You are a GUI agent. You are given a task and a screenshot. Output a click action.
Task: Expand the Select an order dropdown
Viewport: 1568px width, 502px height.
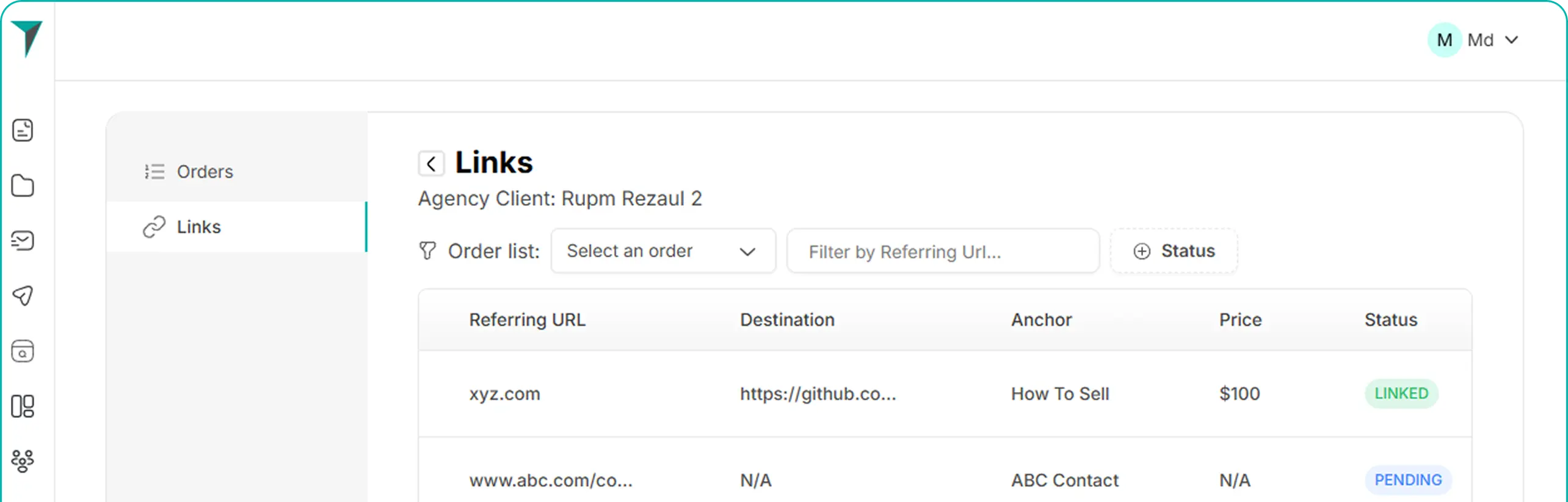pos(663,251)
